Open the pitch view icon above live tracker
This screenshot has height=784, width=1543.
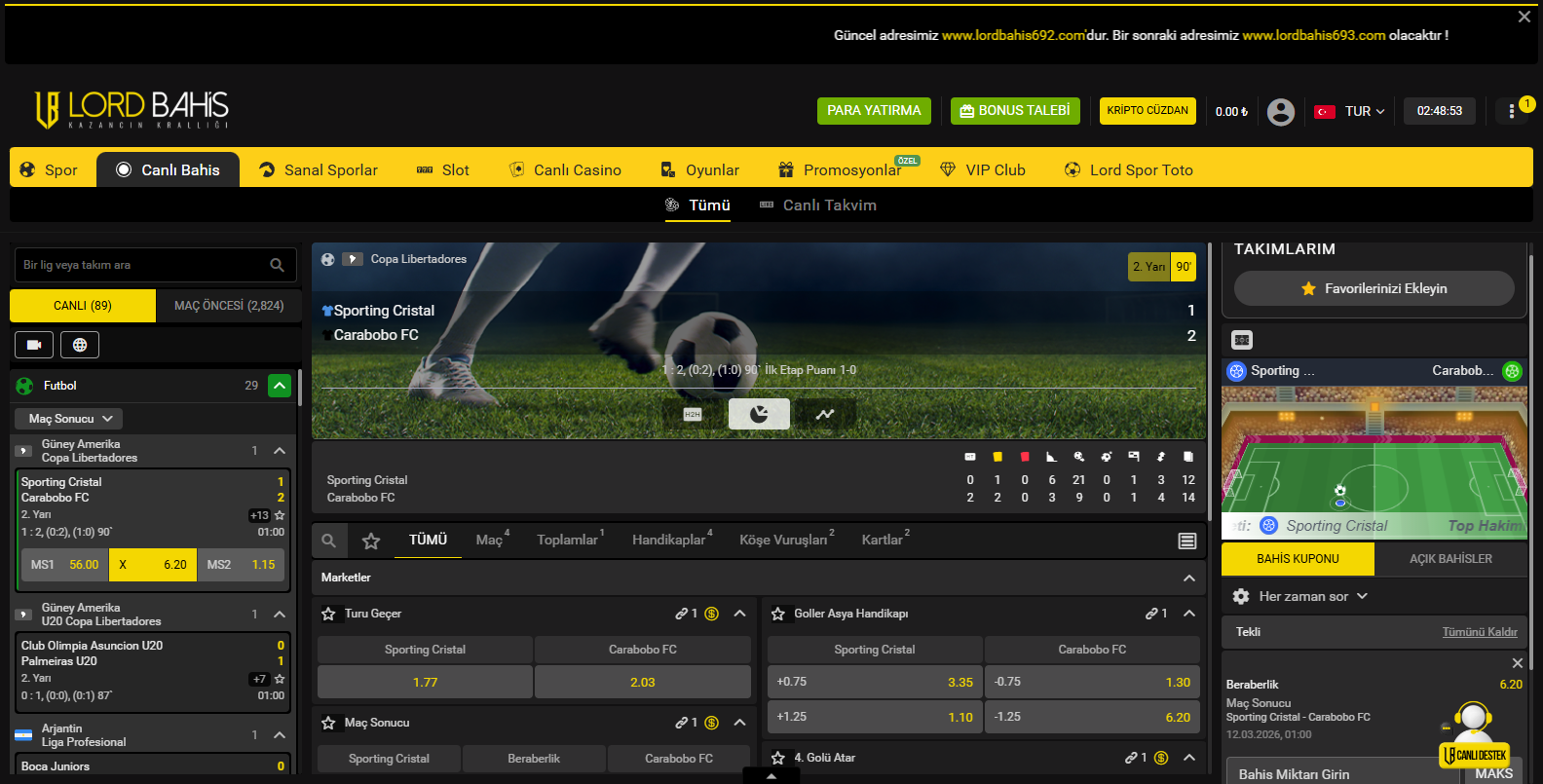point(1242,340)
